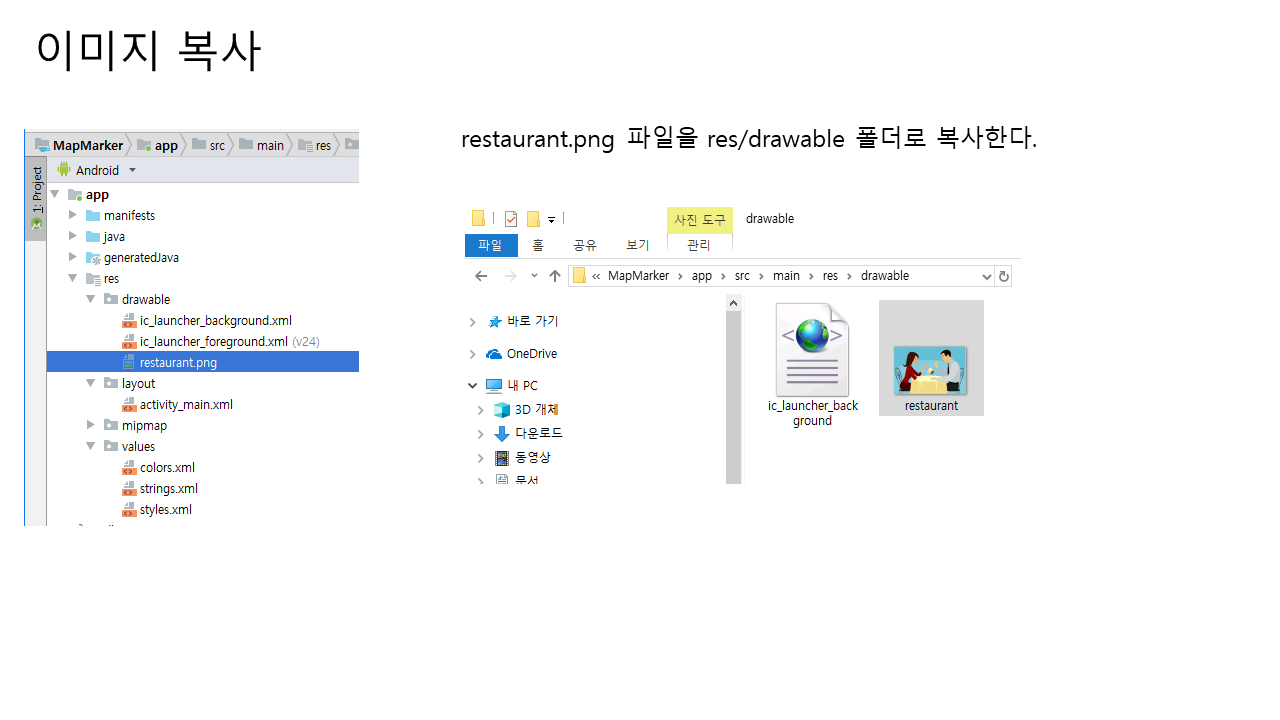Open the 파일 ribbon tab
The width and height of the screenshot is (1280, 720).
point(490,245)
